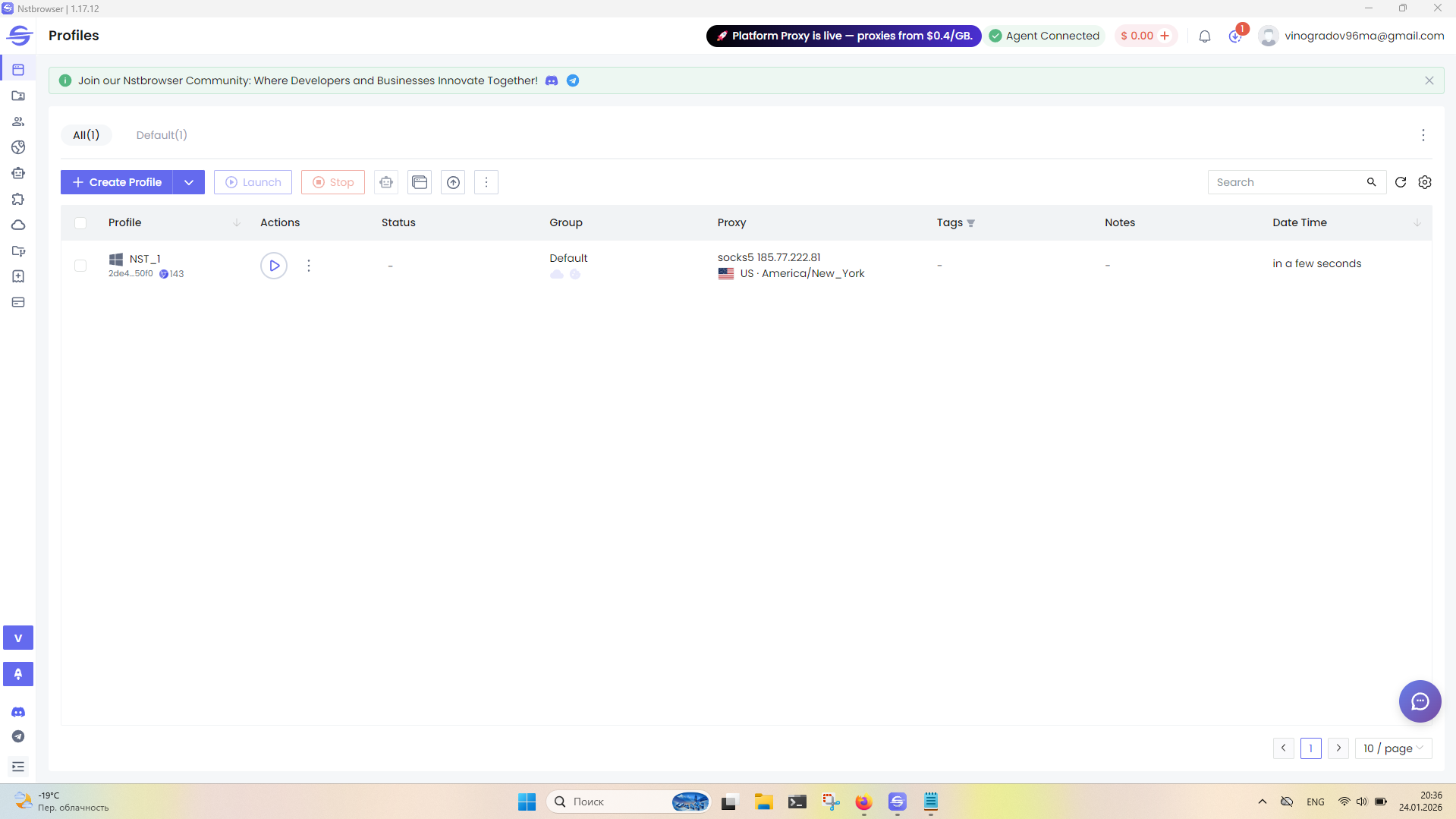1456x819 pixels.
Task: Open the terminal from the taskbar
Action: [x=797, y=802]
